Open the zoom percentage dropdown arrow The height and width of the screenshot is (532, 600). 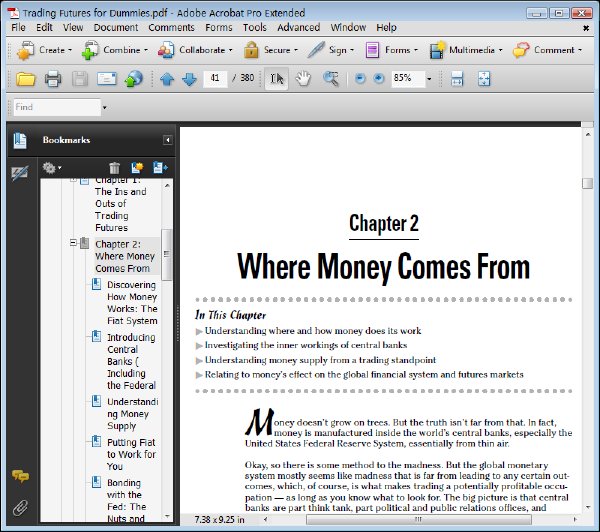(429, 79)
